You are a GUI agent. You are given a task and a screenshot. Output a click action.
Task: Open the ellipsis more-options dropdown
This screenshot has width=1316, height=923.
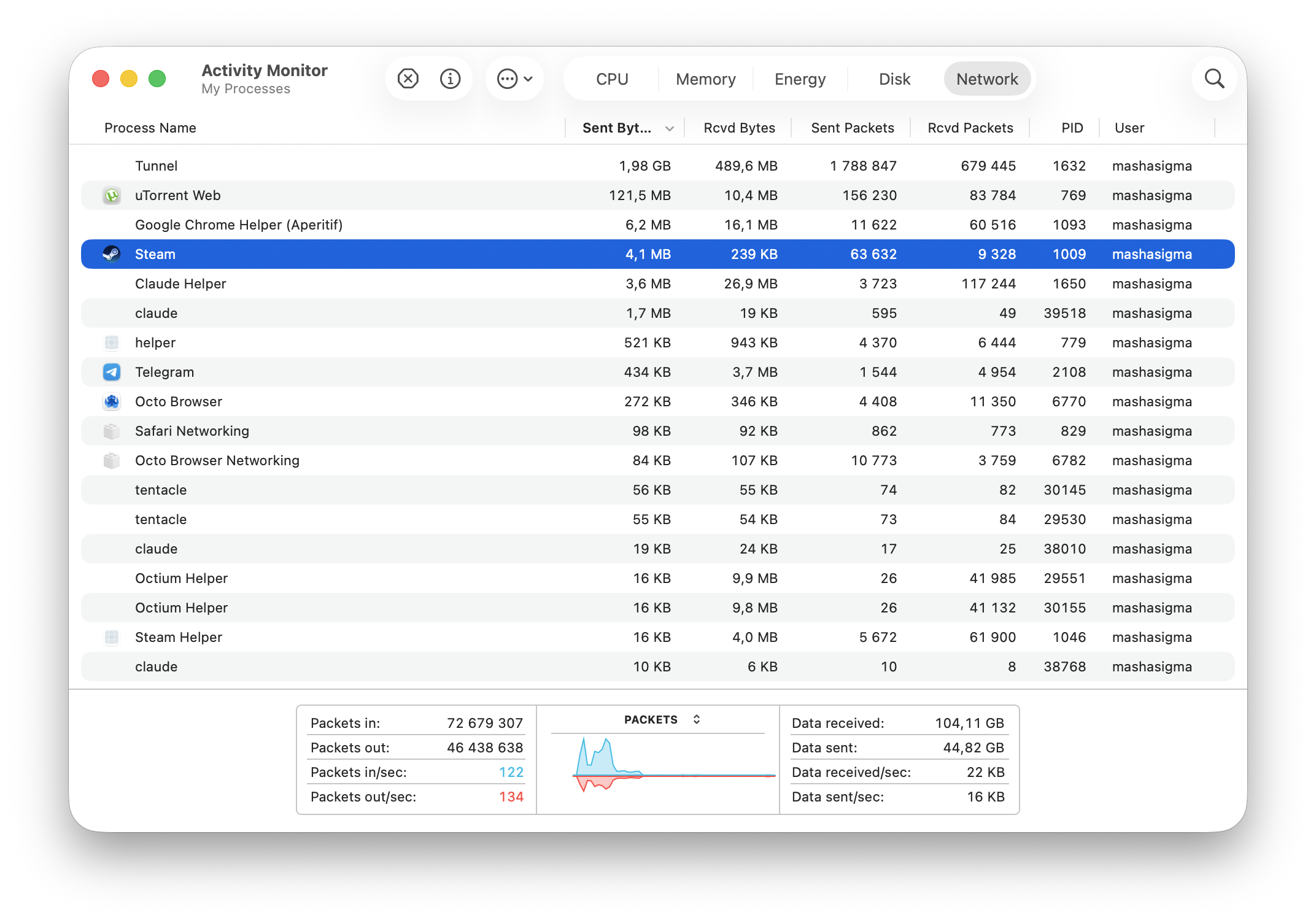tap(514, 79)
